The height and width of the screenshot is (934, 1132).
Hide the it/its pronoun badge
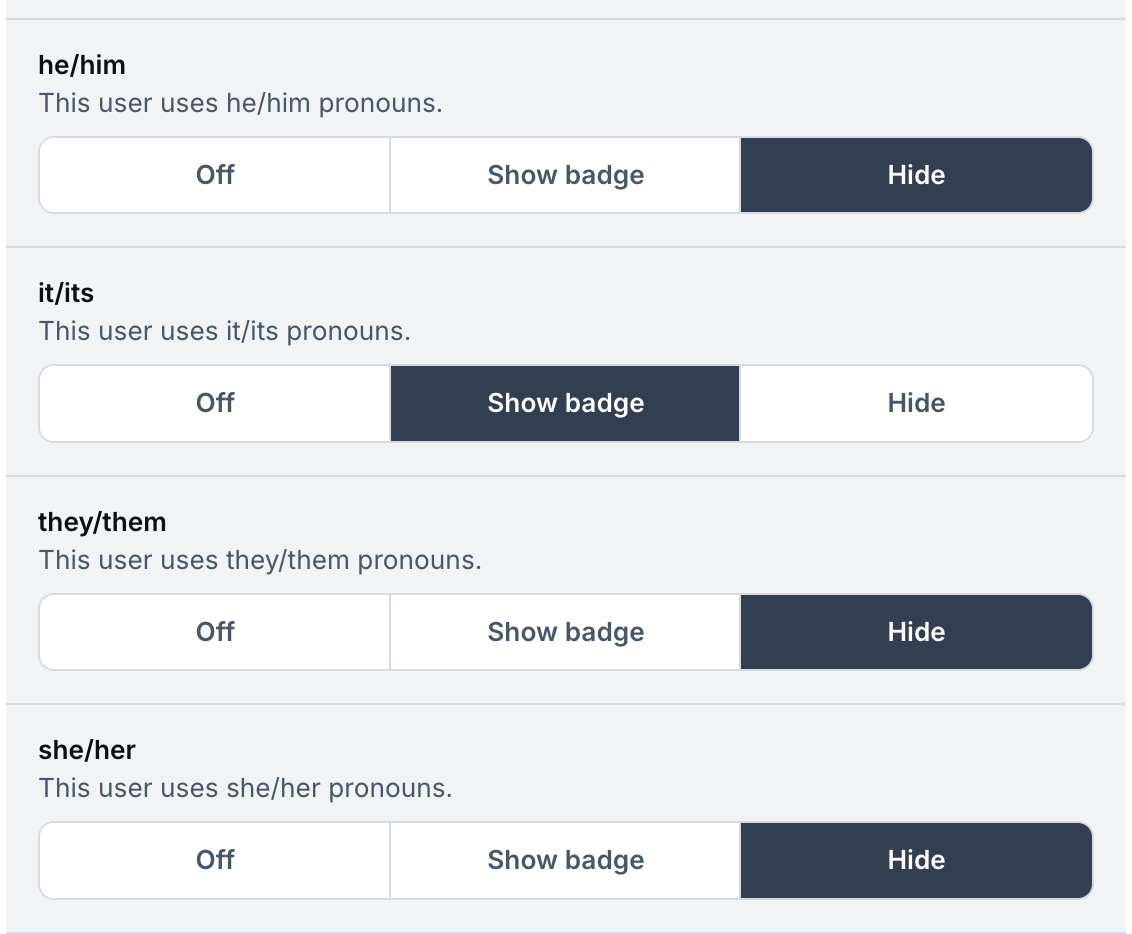916,403
